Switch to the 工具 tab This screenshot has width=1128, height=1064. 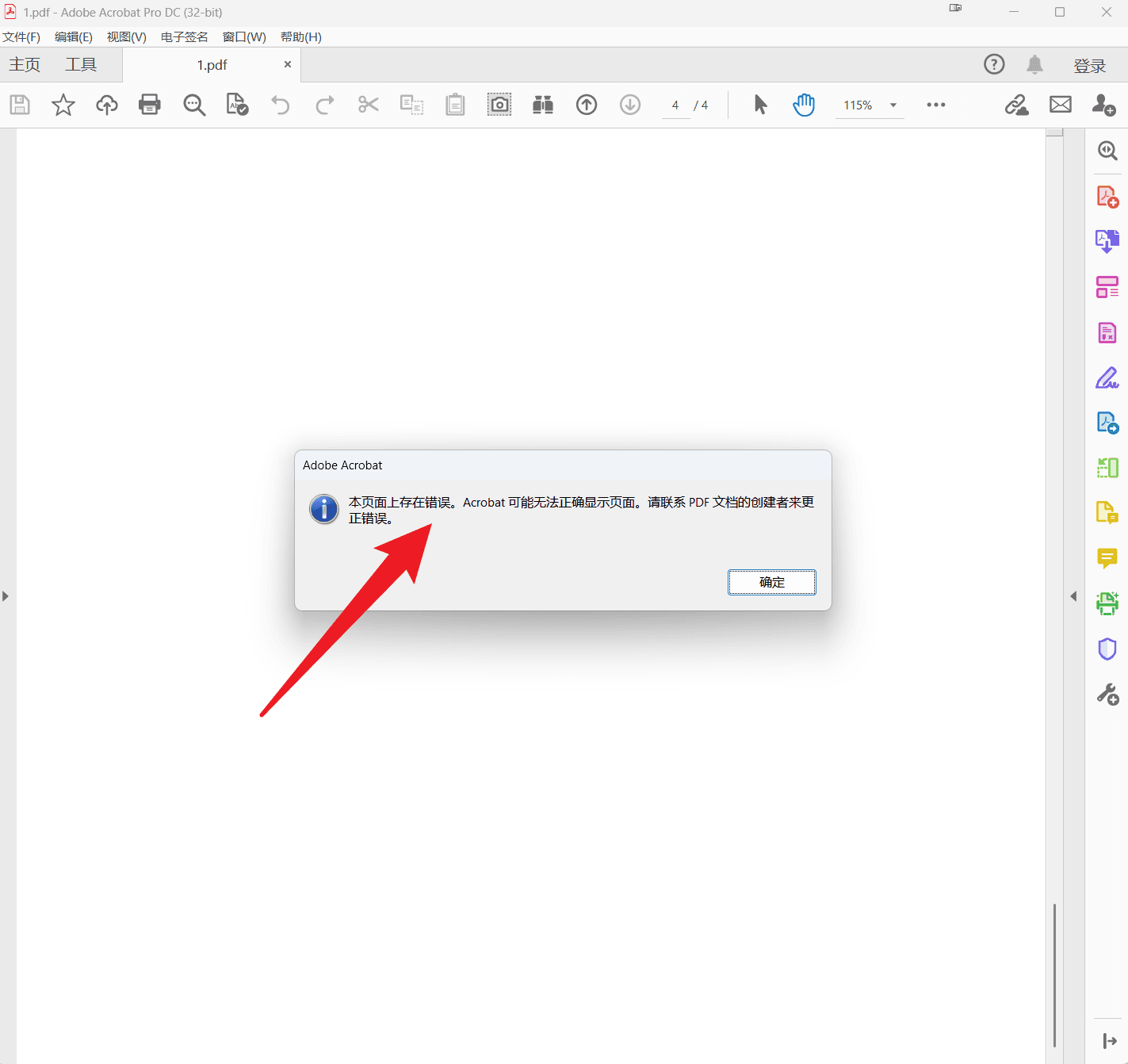point(81,65)
